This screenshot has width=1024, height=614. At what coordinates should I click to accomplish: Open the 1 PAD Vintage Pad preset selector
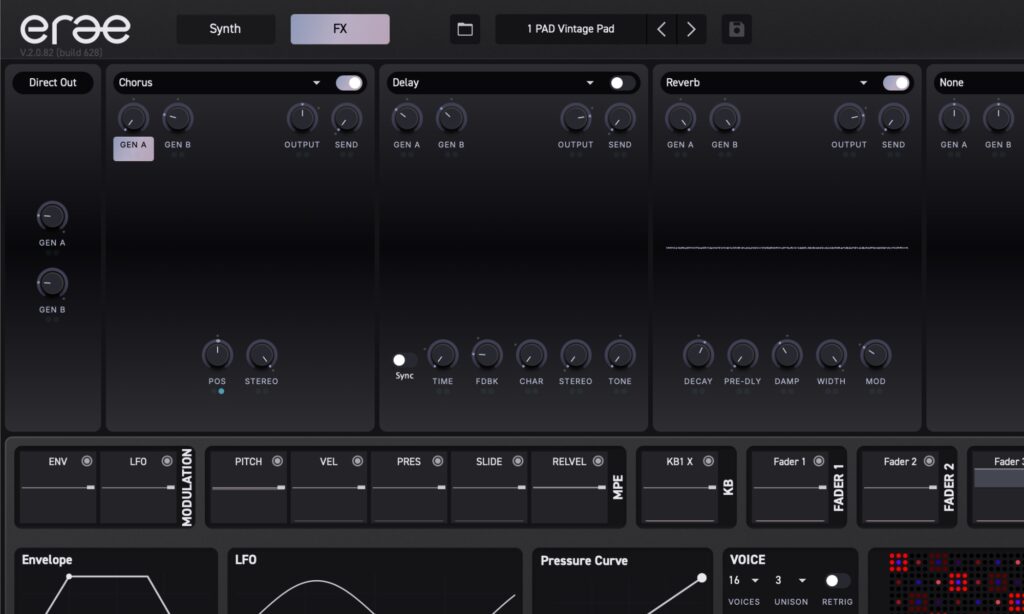tap(571, 29)
